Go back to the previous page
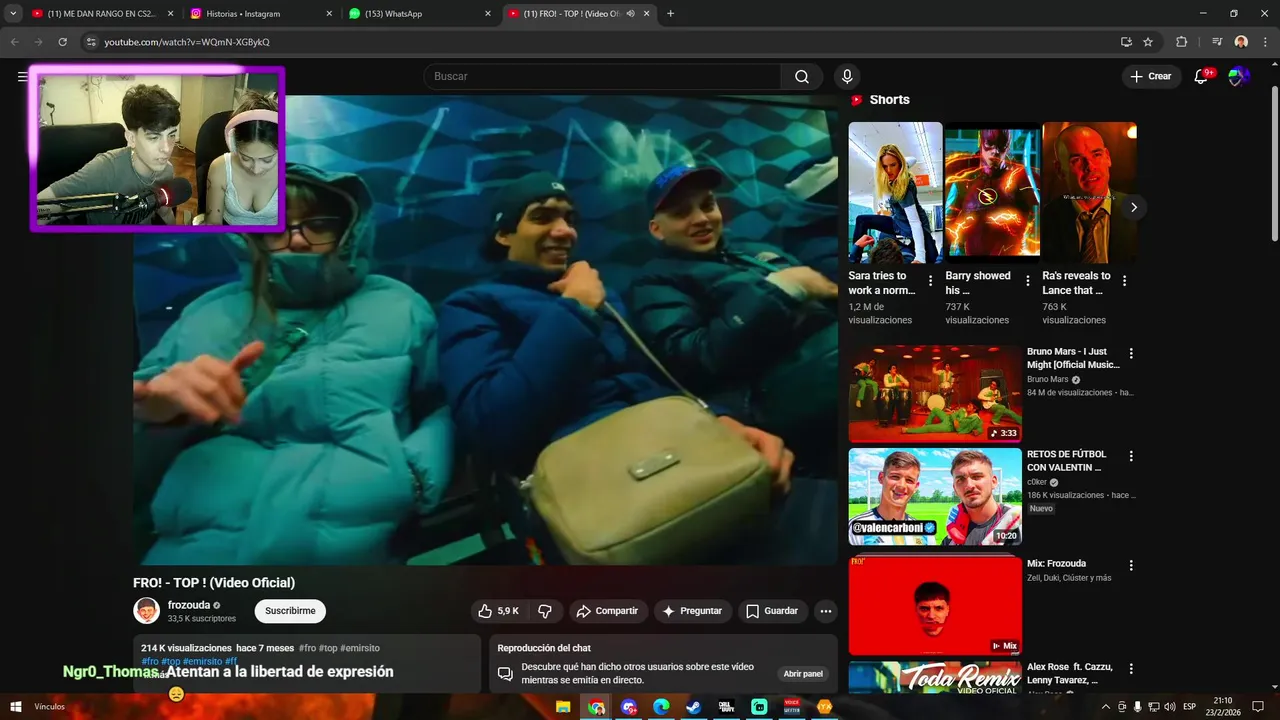This screenshot has height=720, width=1280. click(x=14, y=42)
